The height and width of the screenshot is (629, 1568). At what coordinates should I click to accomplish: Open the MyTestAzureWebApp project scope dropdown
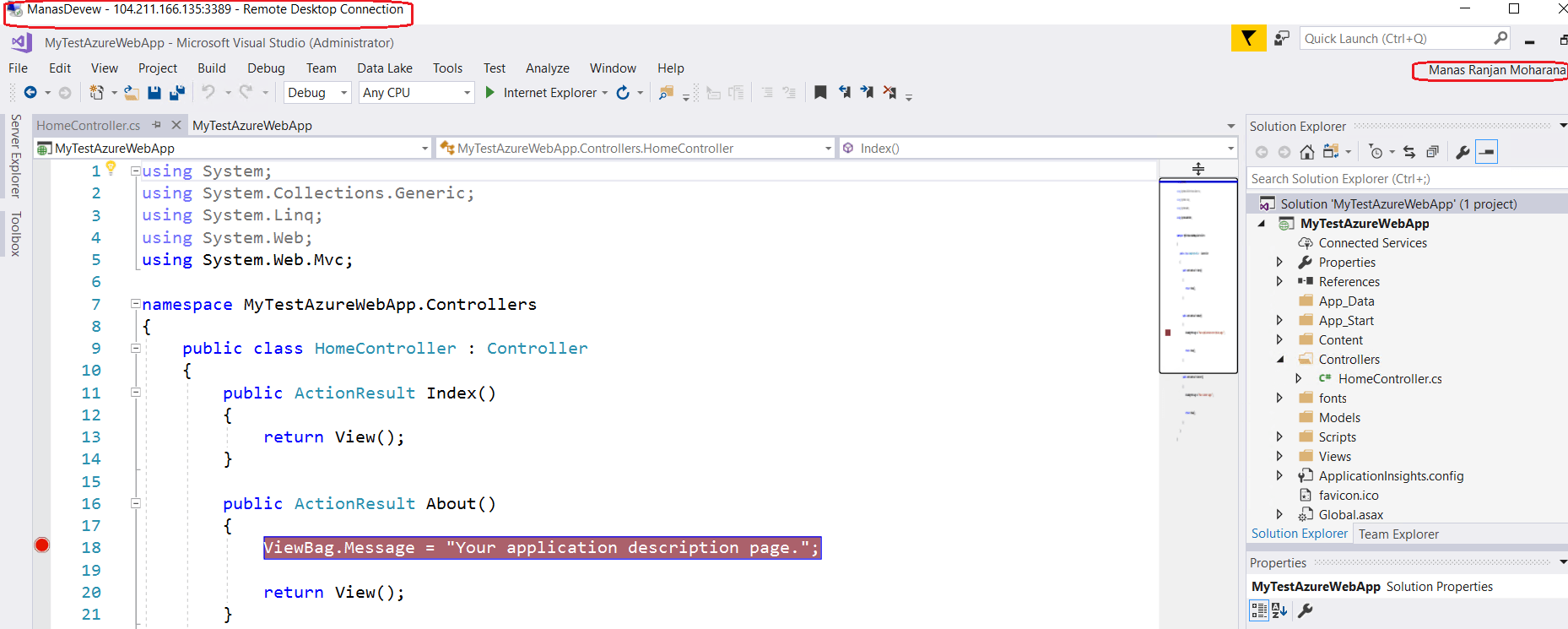pos(425,149)
